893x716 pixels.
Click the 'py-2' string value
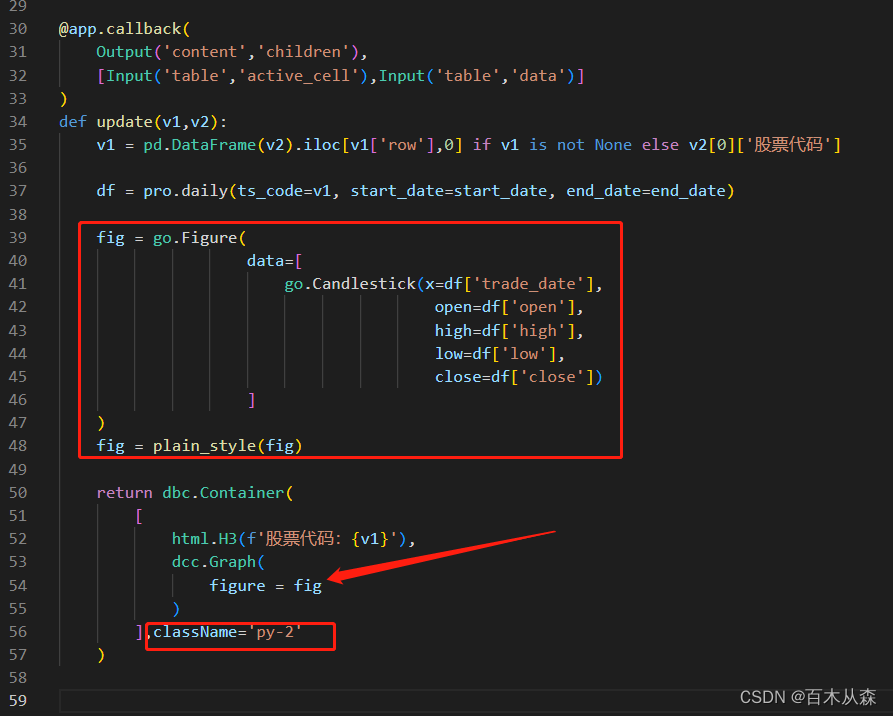[275, 632]
